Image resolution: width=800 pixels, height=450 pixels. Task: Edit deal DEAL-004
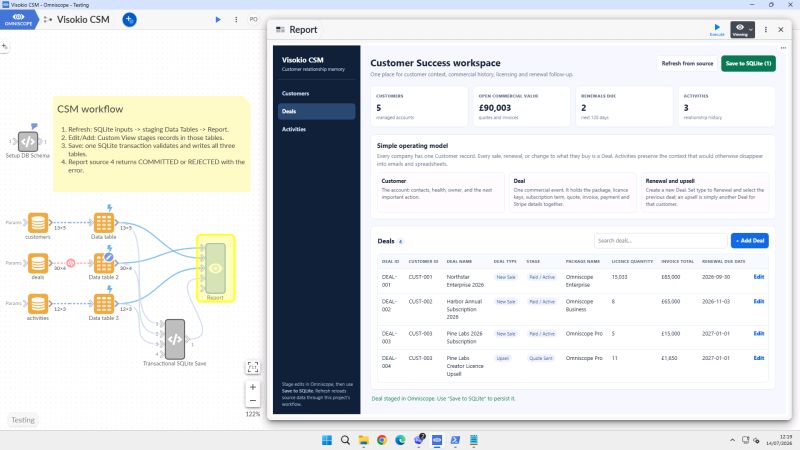(759, 358)
